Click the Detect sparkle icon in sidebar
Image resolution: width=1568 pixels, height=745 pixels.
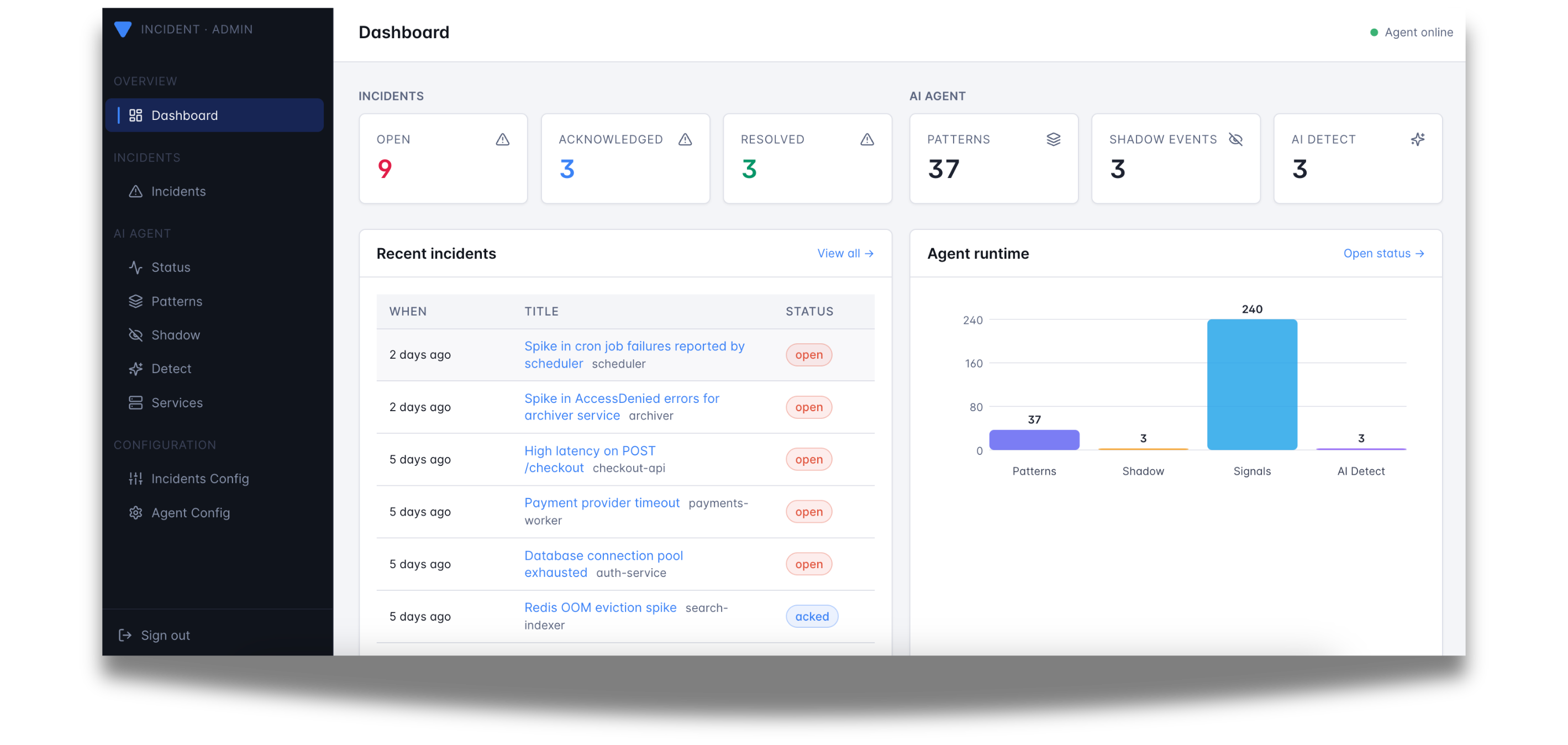coord(136,369)
